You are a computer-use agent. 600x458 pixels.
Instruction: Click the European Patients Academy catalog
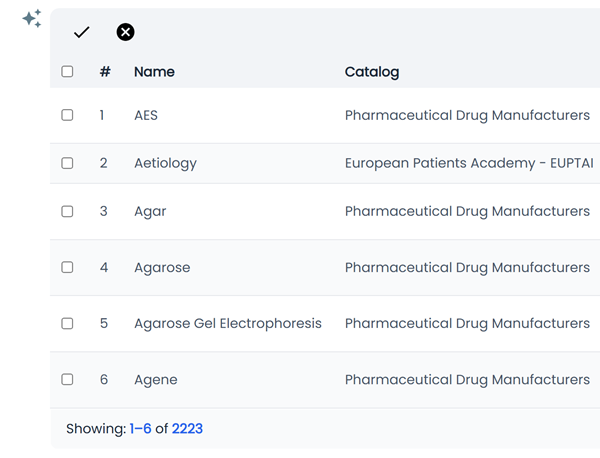(x=468, y=163)
